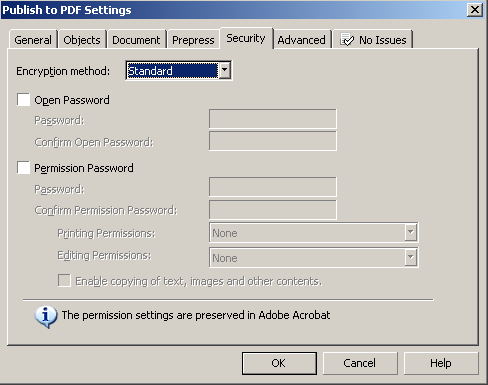Click the Confirm Permission Password field

coord(273,210)
